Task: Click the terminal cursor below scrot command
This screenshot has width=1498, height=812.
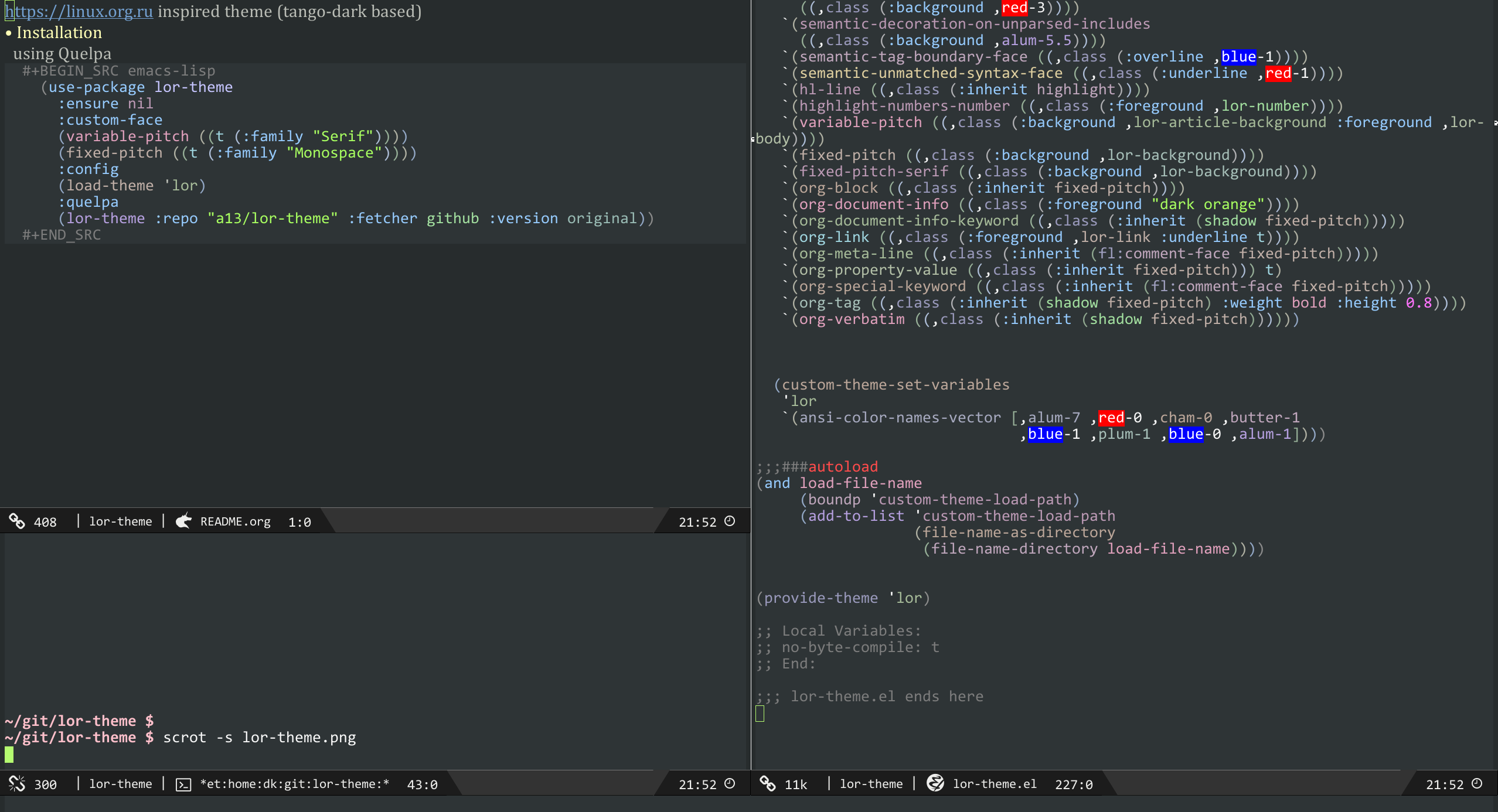Action: point(9,755)
